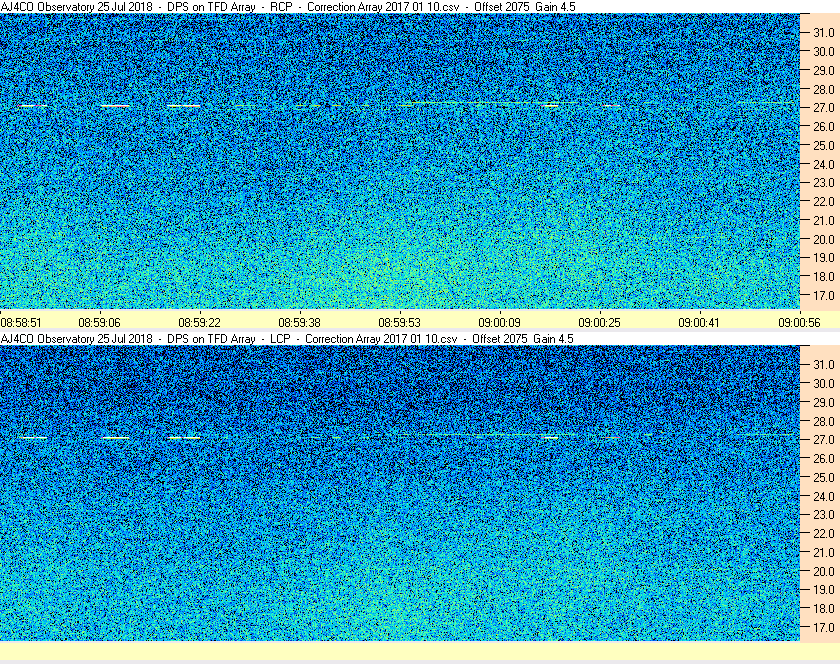
Task: Click the 17.0 frequency label in RCP panel
Action: 823,295
